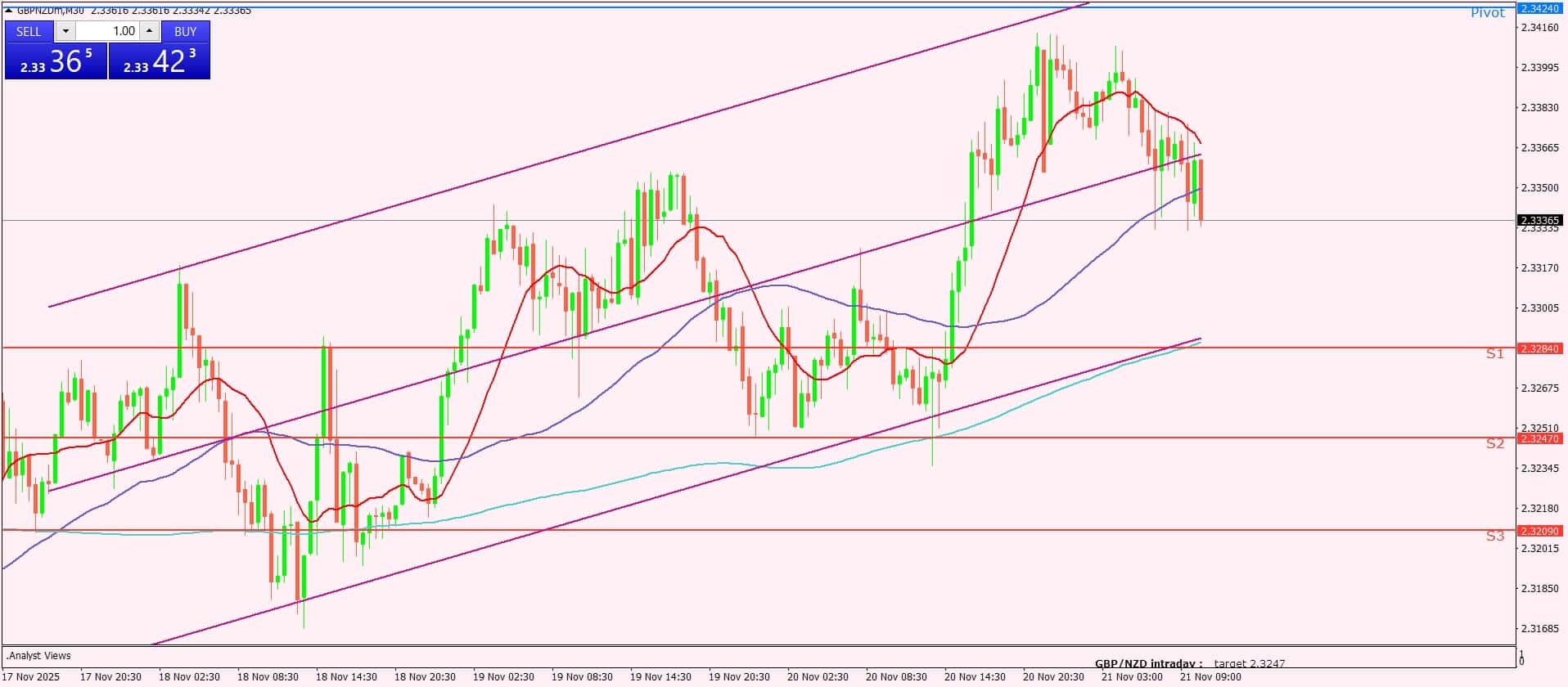Click the 18 Nov 14:30 time axis label

tap(346, 677)
